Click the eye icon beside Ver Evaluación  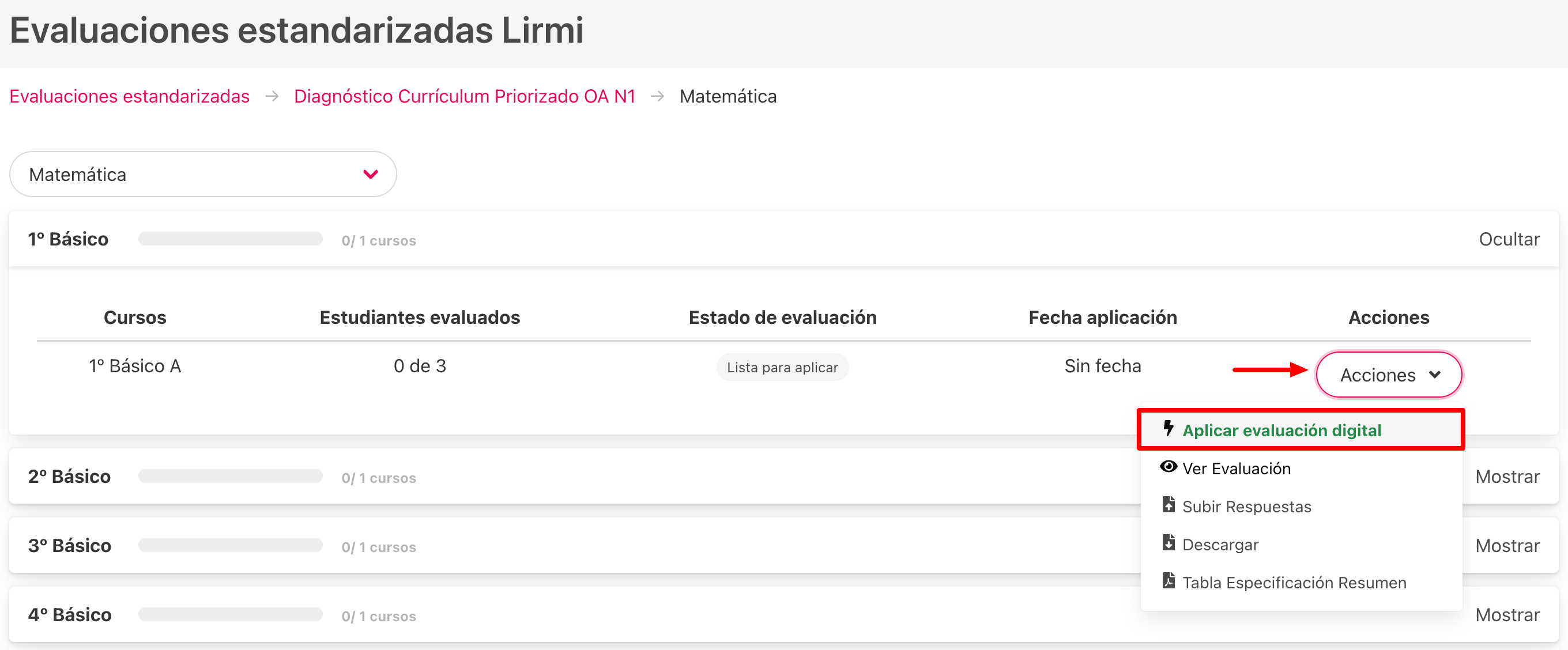(1168, 467)
